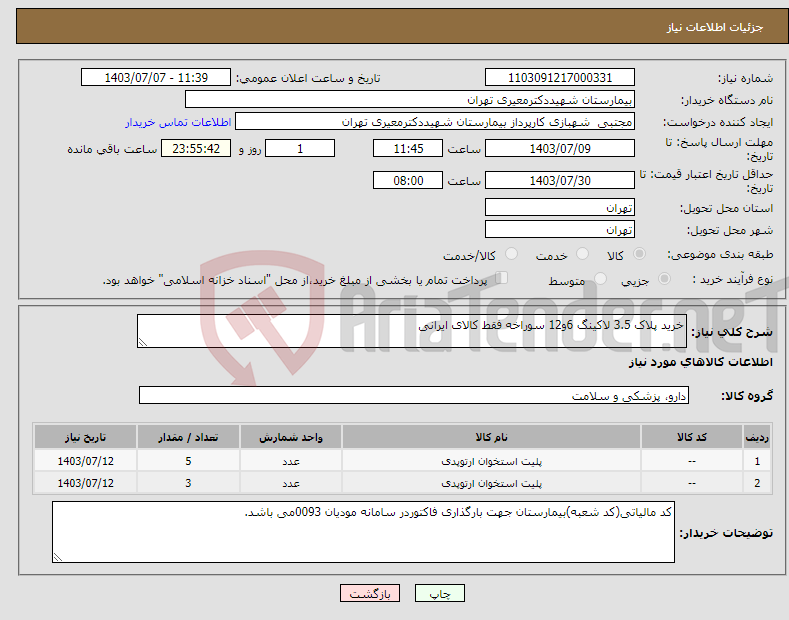Click the گروه کالا field دارو، پزشکی و سلامت
This screenshot has height=620, width=789.
(414, 396)
